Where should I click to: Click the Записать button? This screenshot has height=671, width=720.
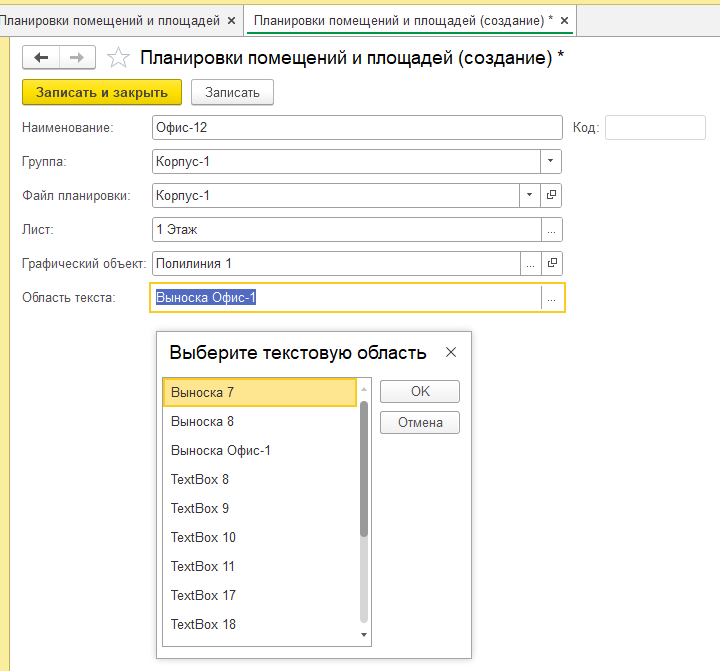click(232, 92)
